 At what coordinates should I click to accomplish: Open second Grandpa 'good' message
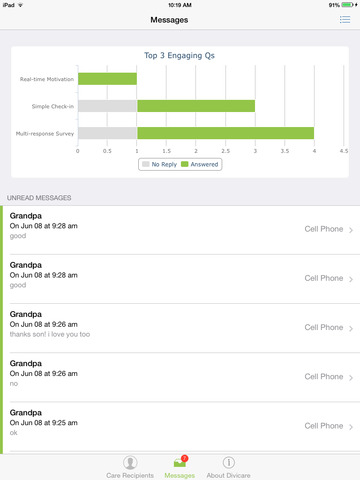tap(181, 279)
